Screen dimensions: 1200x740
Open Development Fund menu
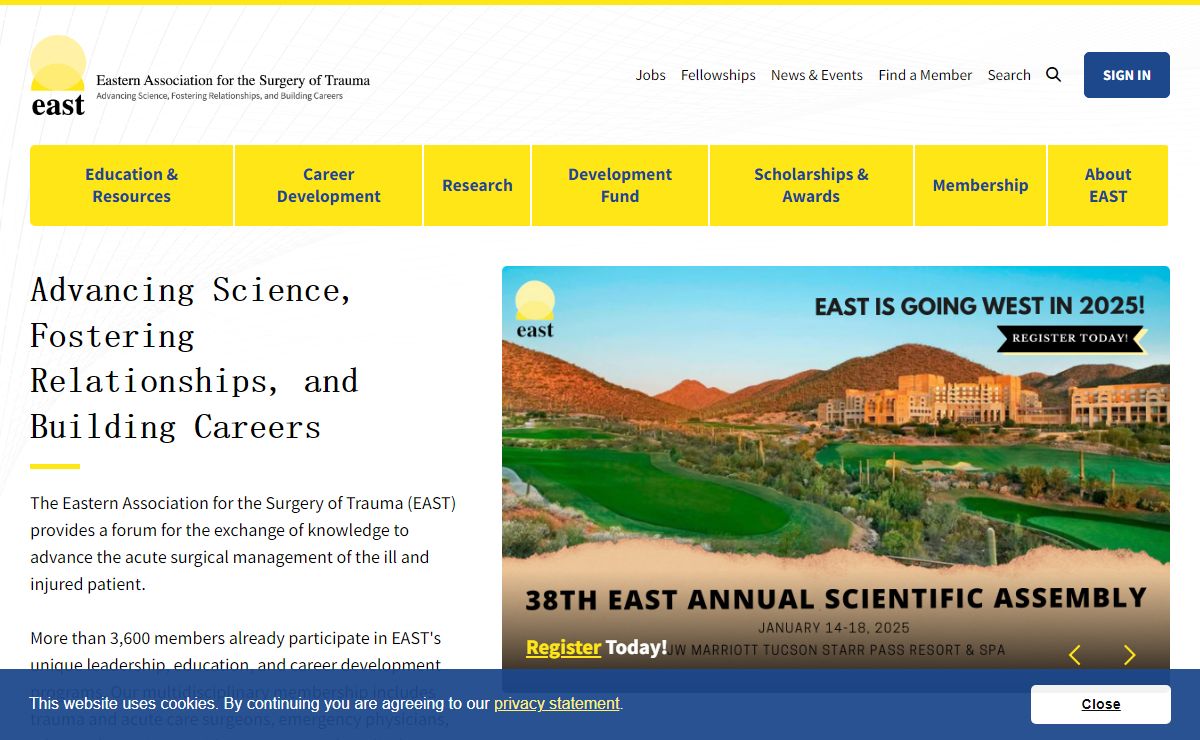pyautogui.click(x=620, y=185)
